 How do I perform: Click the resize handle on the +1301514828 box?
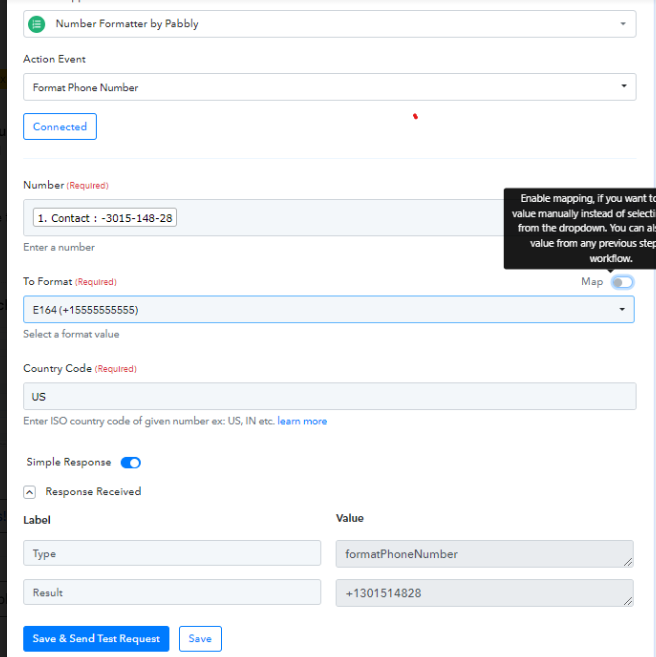pyautogui.click(x=627, y=600)
